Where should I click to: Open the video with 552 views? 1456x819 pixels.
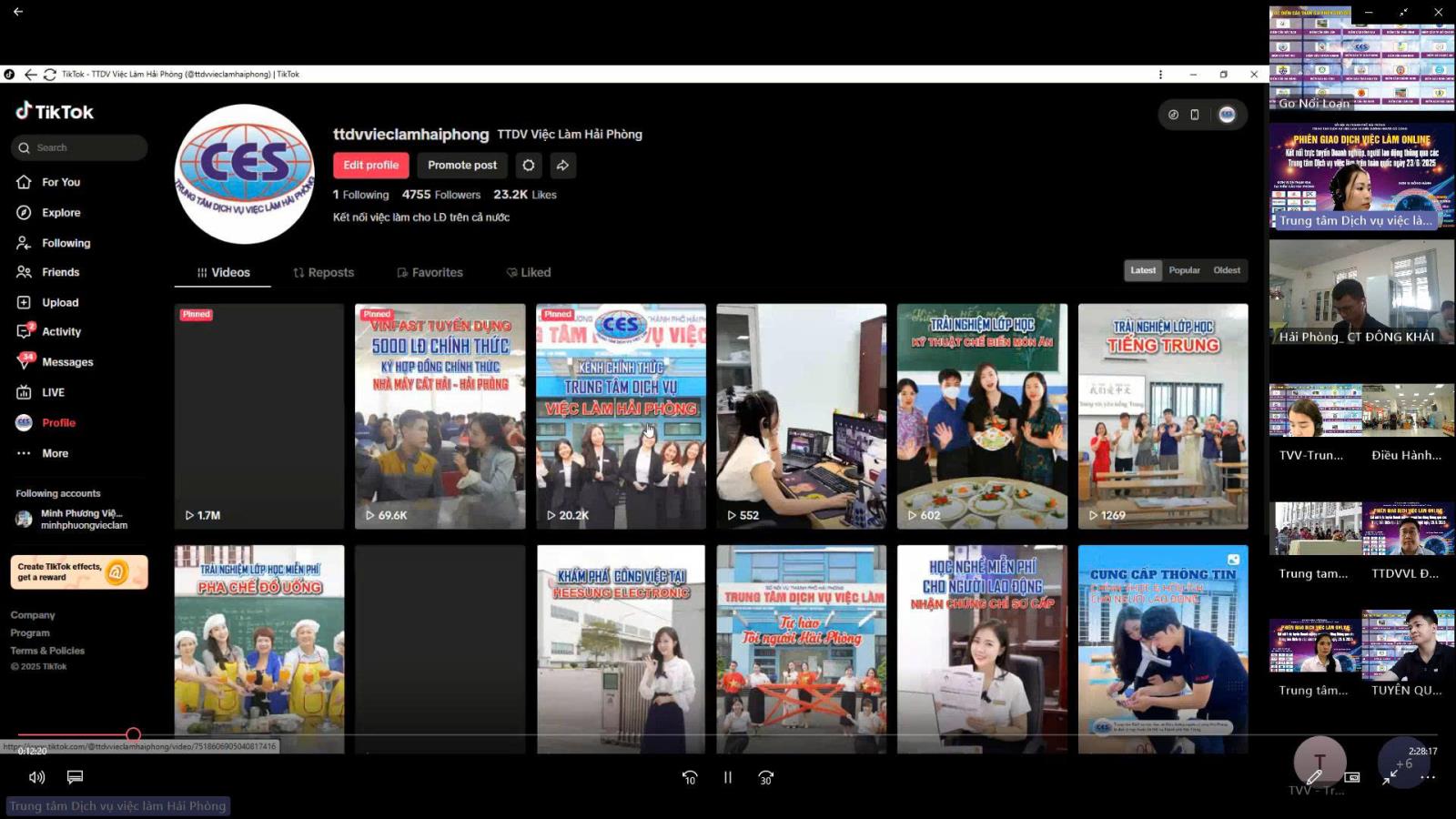tap(802, 416)
